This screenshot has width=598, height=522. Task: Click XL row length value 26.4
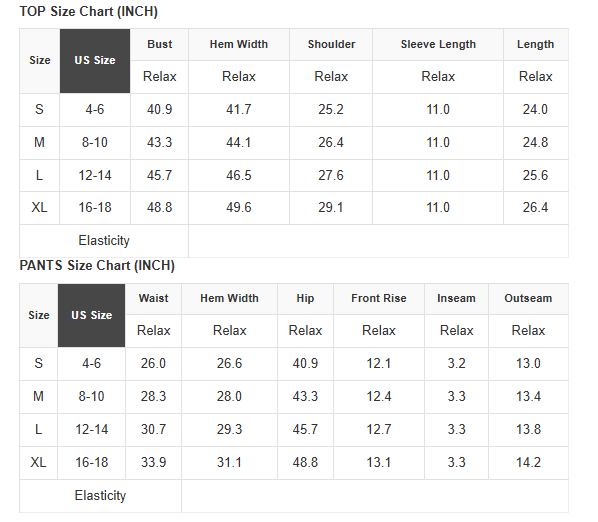(535, 208)
